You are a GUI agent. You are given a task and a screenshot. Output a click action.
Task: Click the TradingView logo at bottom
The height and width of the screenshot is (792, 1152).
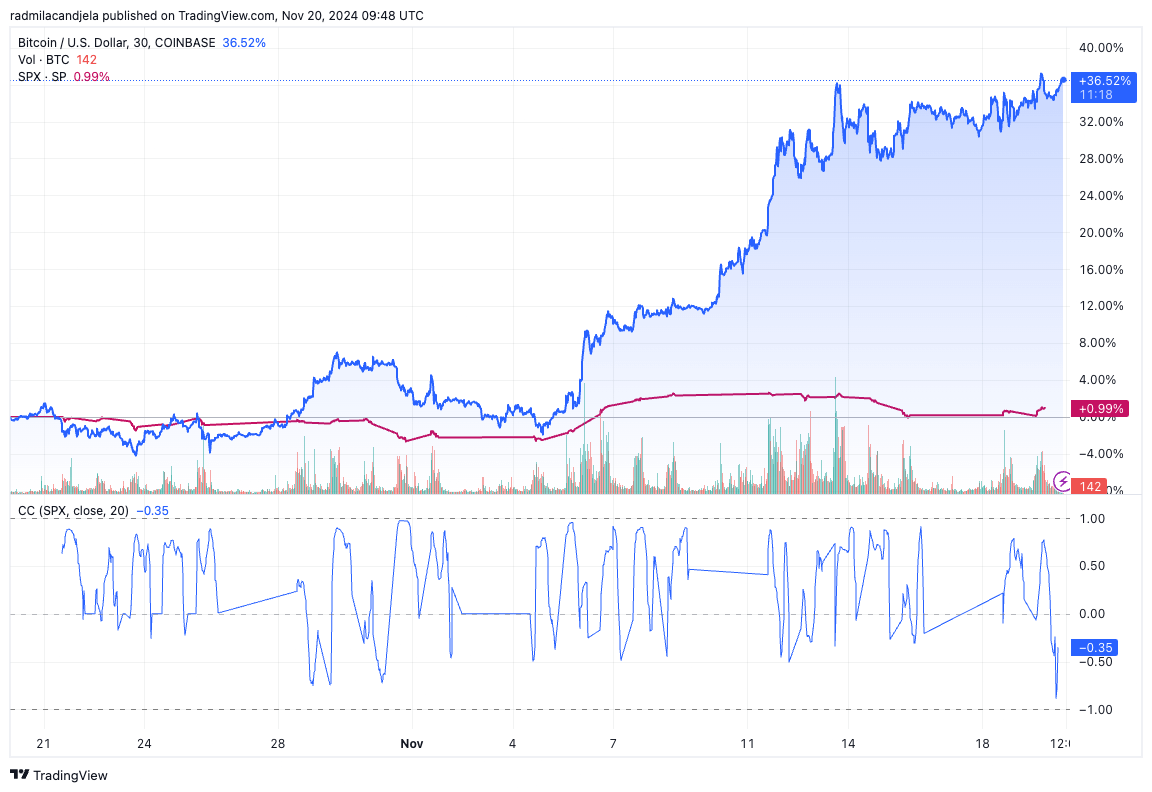(x=59, y=775)
